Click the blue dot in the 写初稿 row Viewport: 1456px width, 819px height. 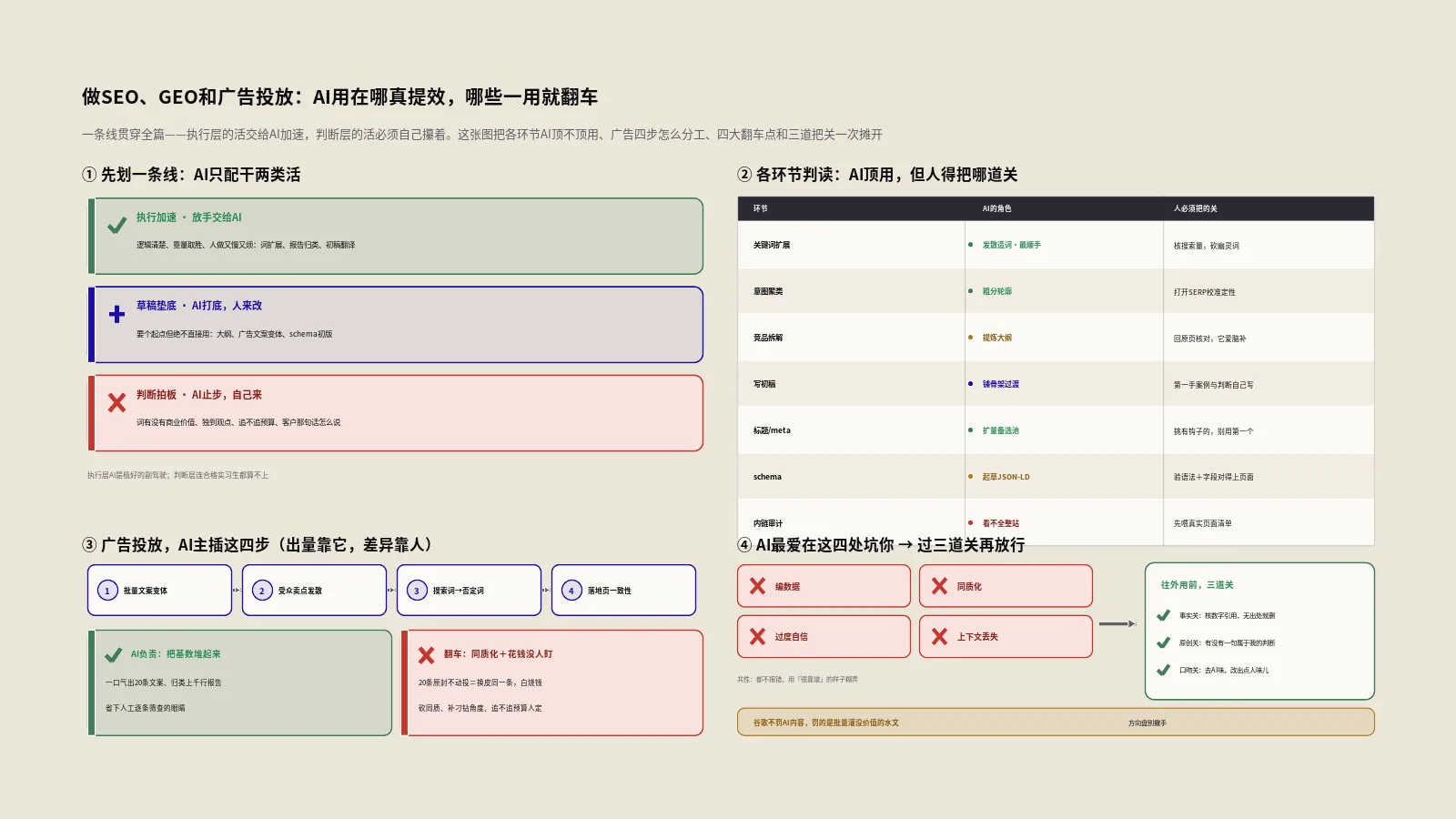click(971, 384)
